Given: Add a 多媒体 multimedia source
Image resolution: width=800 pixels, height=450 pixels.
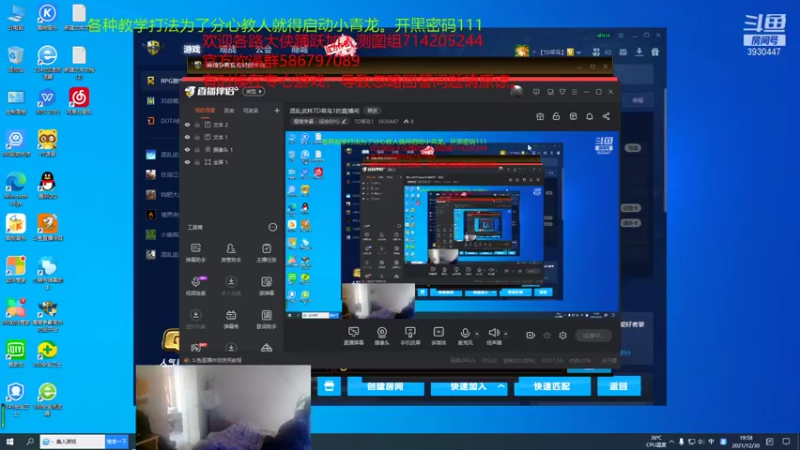Looking at the screenshot, I should (x=438, y=336).
